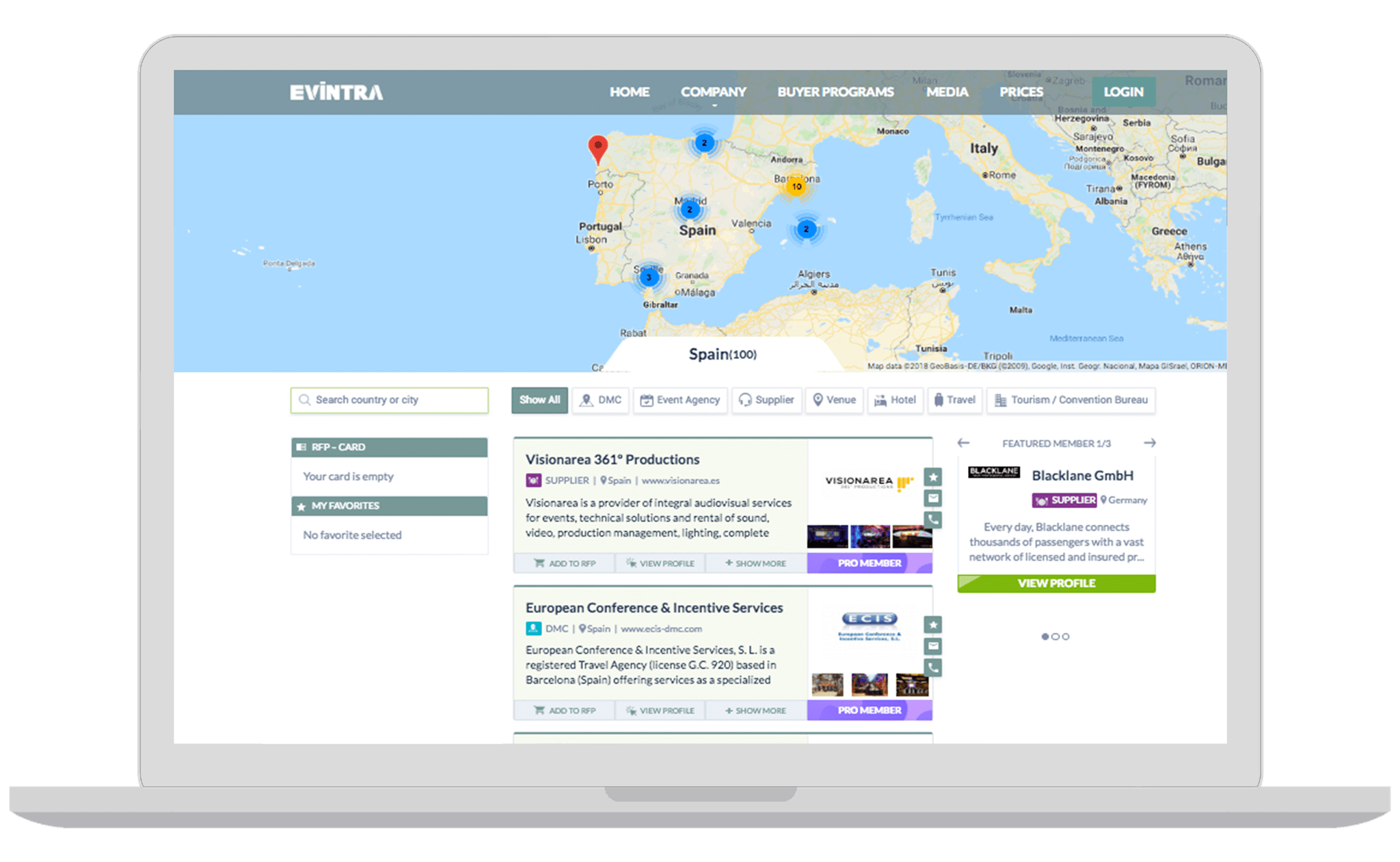Favorite Visionarea with the star icon
Screen dimensions: 1400x862
[933, 477]
